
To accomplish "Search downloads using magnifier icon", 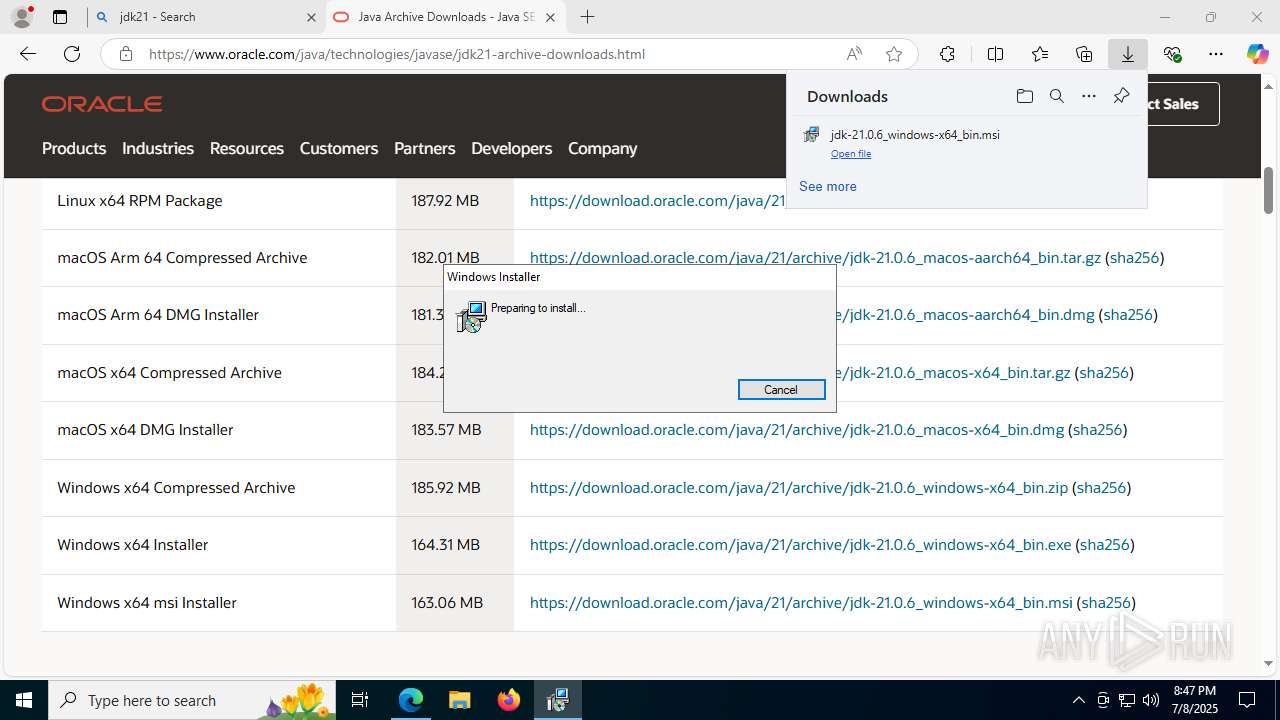I will [x=1056, y=96].
